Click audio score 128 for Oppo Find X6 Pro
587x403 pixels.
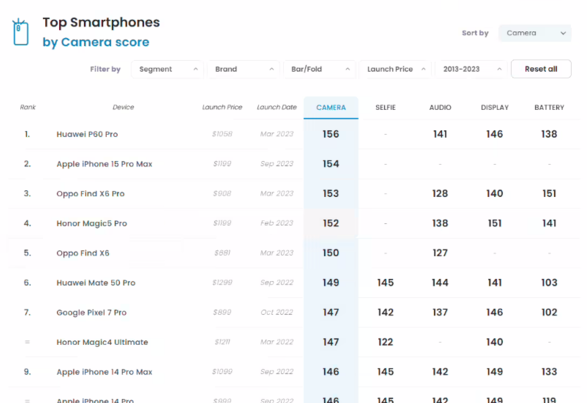(x=440, y=194)
